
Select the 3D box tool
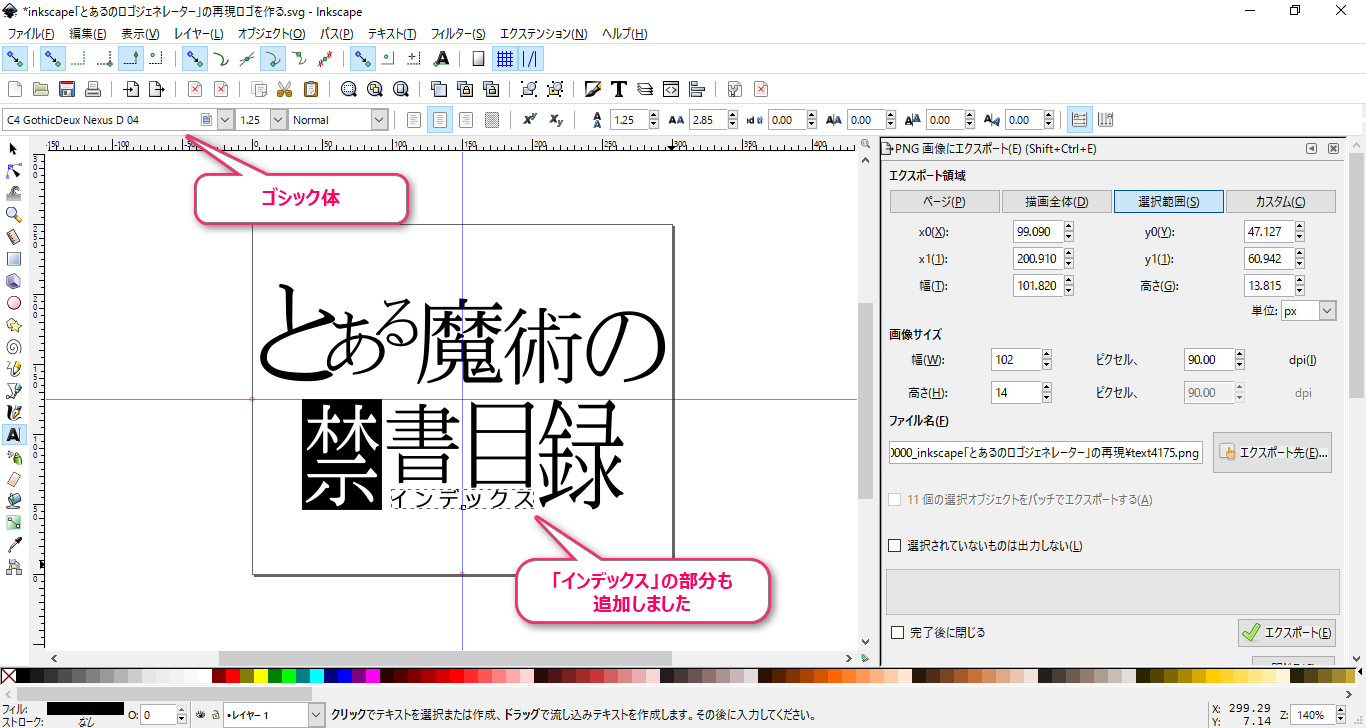[x=13, y=281]
